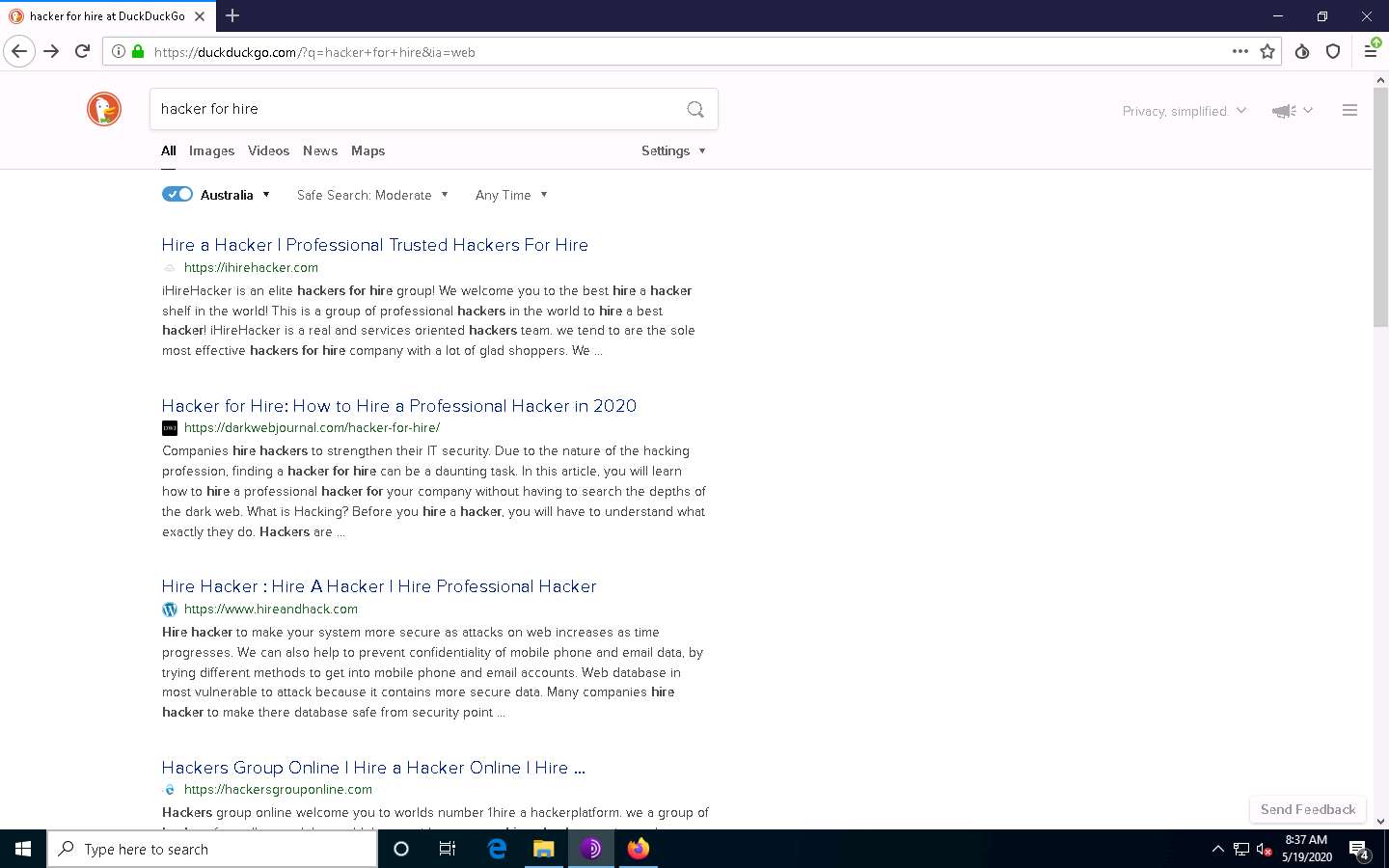Expand the chevron next to the megaphone
Screen dimensions: 1389x868
pos(1308,111)
